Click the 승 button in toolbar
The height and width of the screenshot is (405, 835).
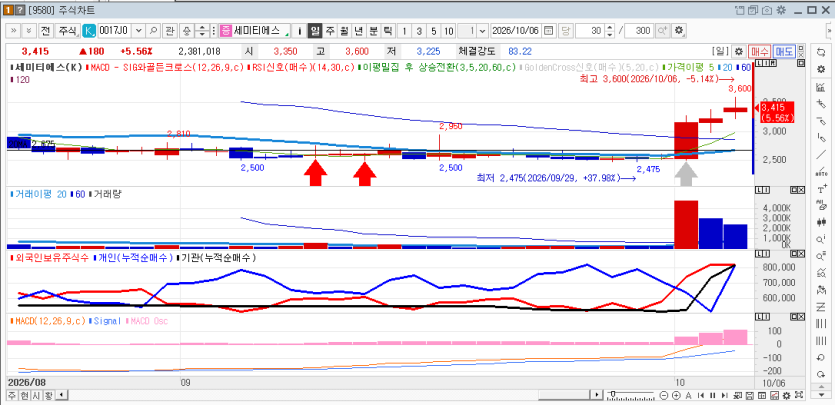point(186,31)
